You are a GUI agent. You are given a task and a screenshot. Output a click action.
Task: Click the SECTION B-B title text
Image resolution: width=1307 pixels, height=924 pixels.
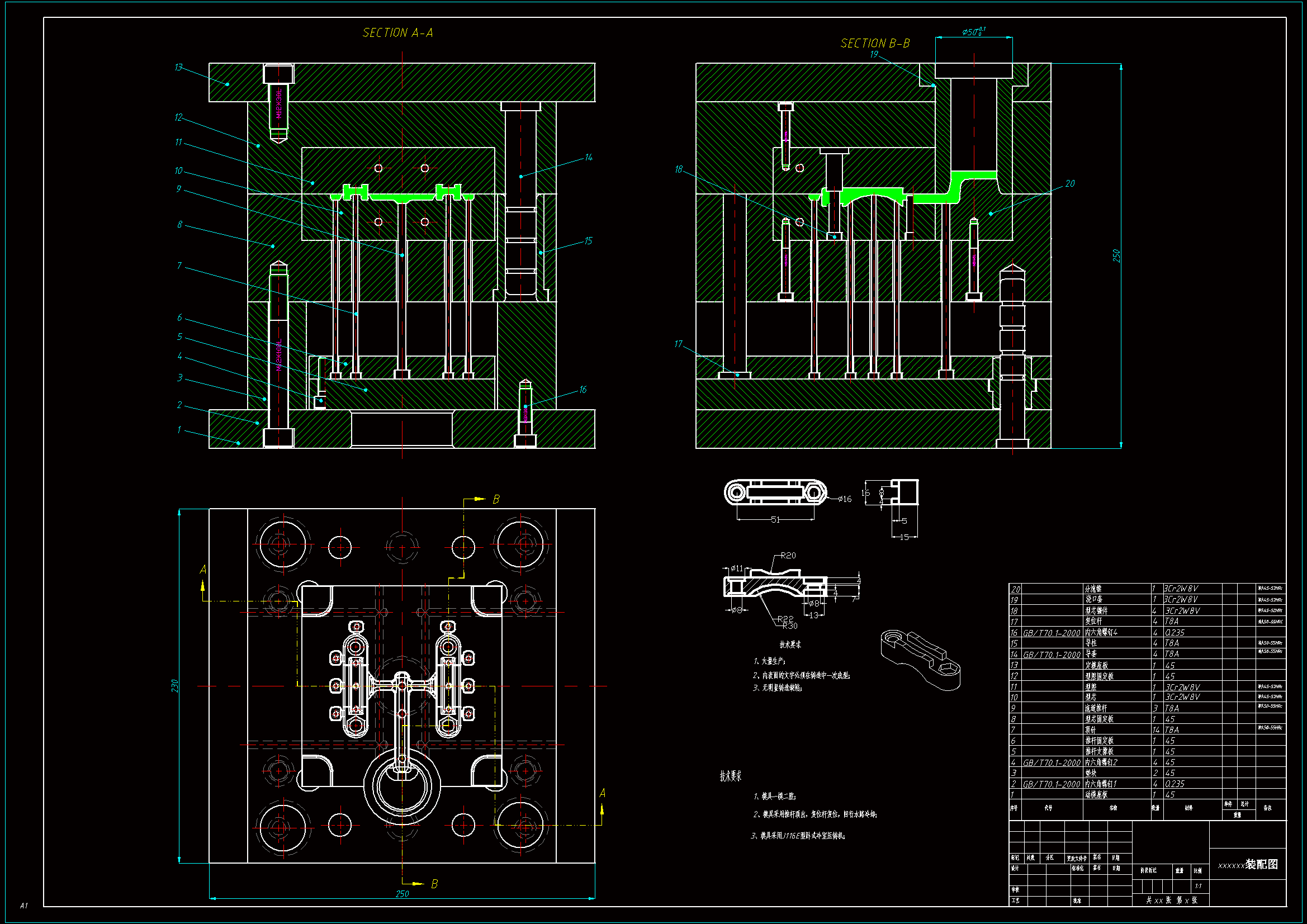875,43
